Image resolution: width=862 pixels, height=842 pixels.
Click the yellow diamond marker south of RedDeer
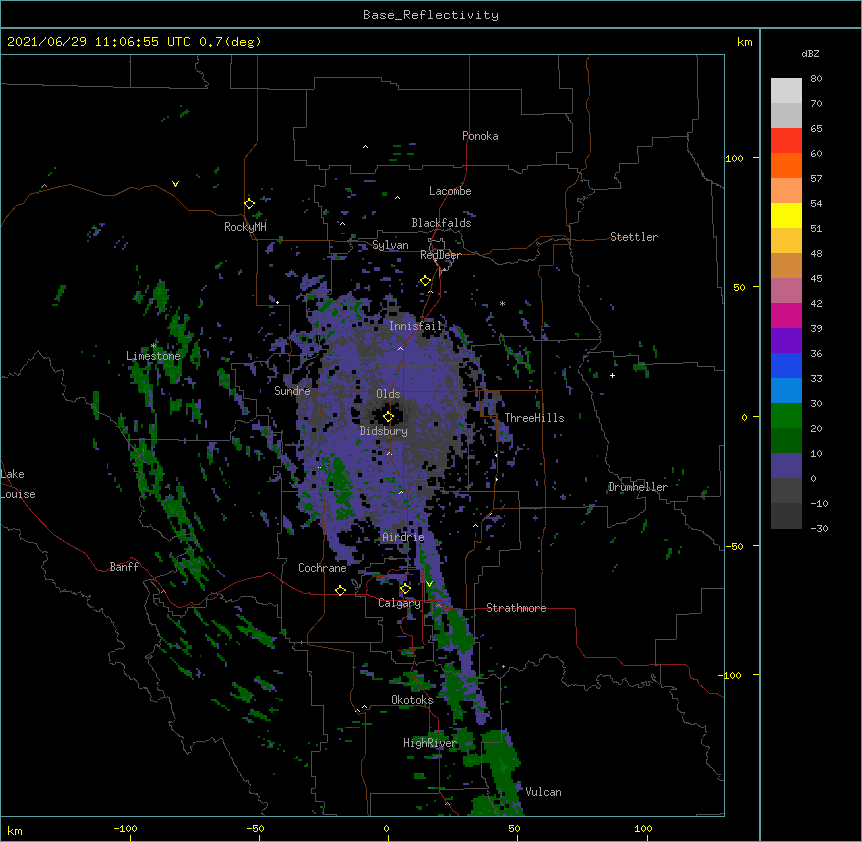click(x=426, y=281)
